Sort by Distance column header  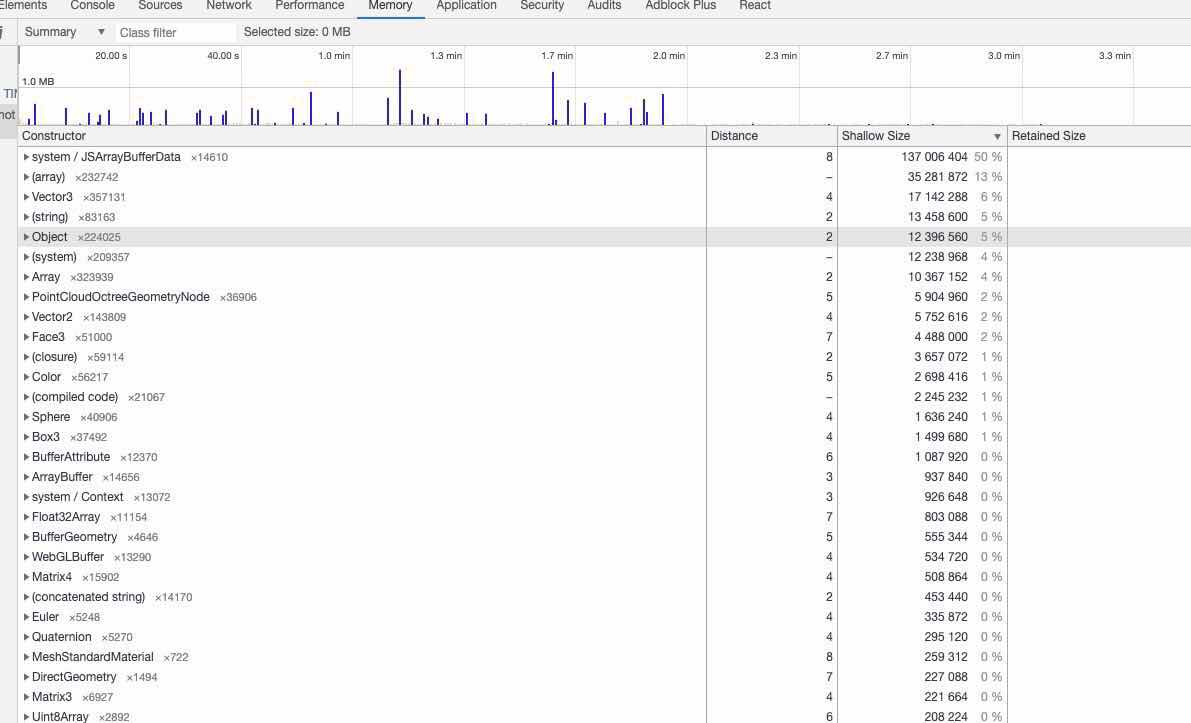click(x=771, y=136)
